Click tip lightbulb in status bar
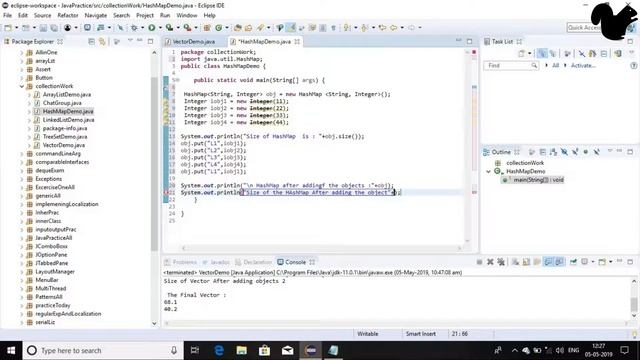The image size is (640, 360). point(635,334)
